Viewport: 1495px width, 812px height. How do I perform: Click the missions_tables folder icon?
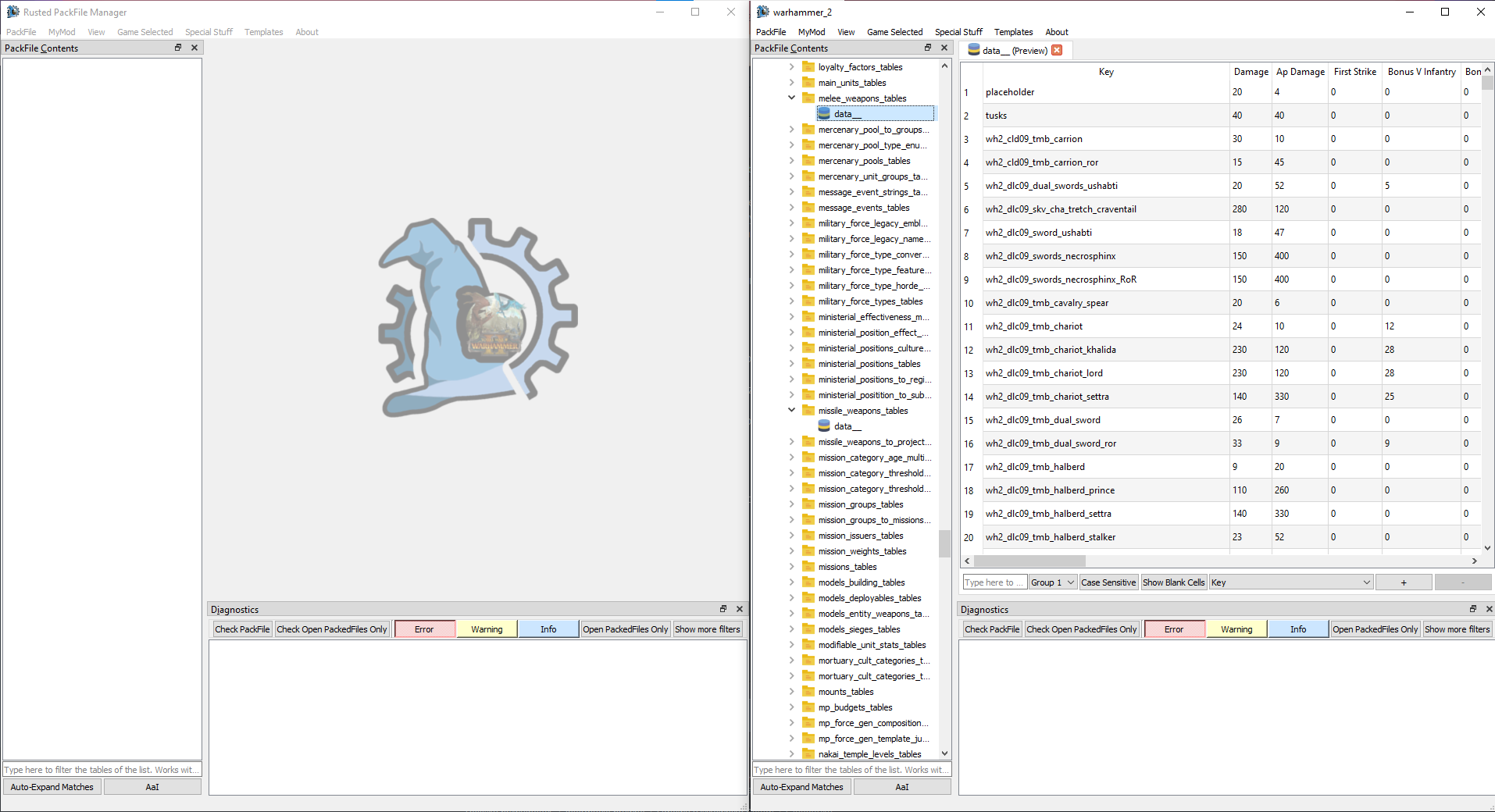(x=808, y=567)
